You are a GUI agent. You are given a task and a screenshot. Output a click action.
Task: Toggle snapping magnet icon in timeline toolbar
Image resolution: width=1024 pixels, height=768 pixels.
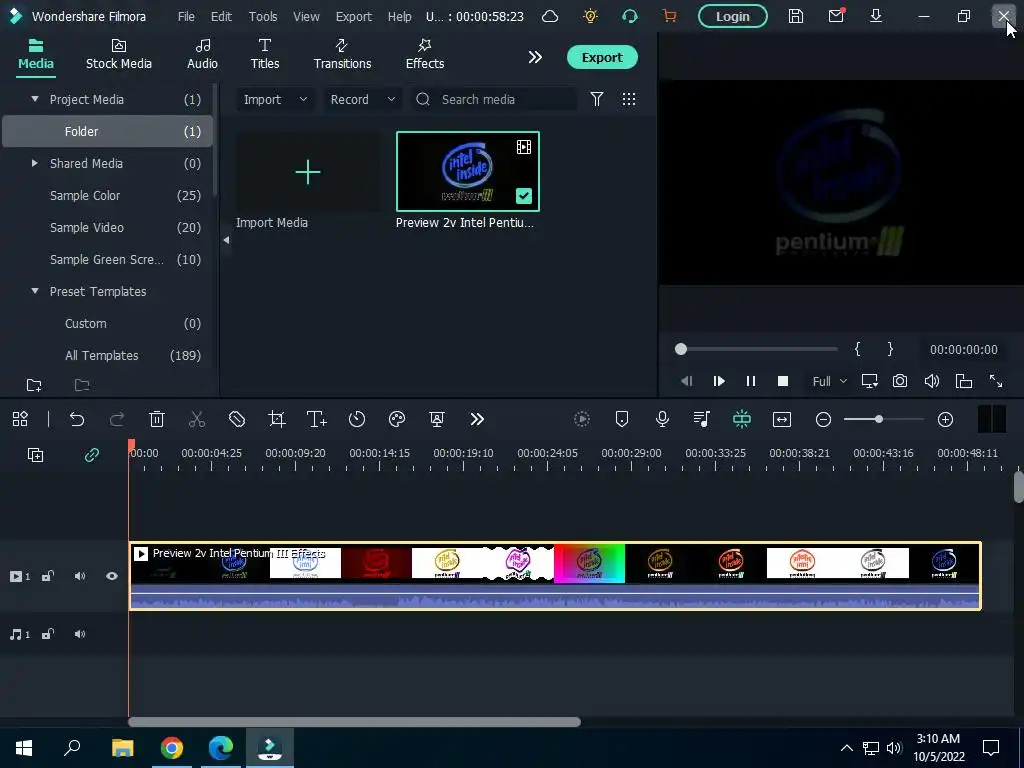pos(742,419)
